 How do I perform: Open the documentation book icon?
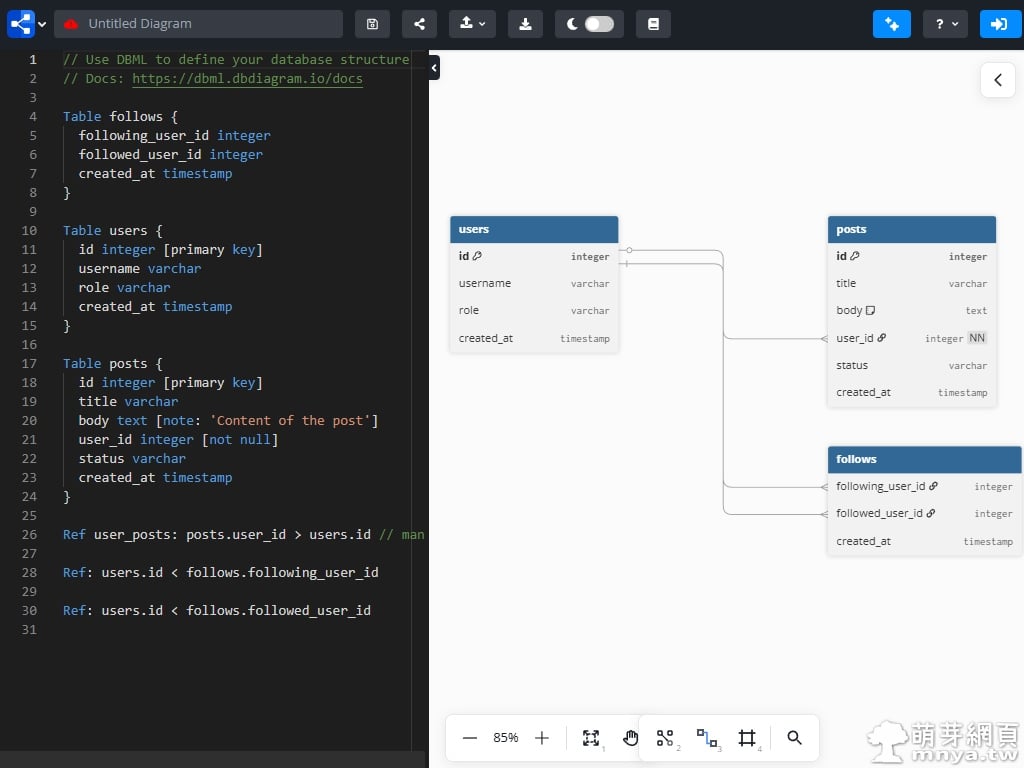pyautogui.click(x=653, y=24)
